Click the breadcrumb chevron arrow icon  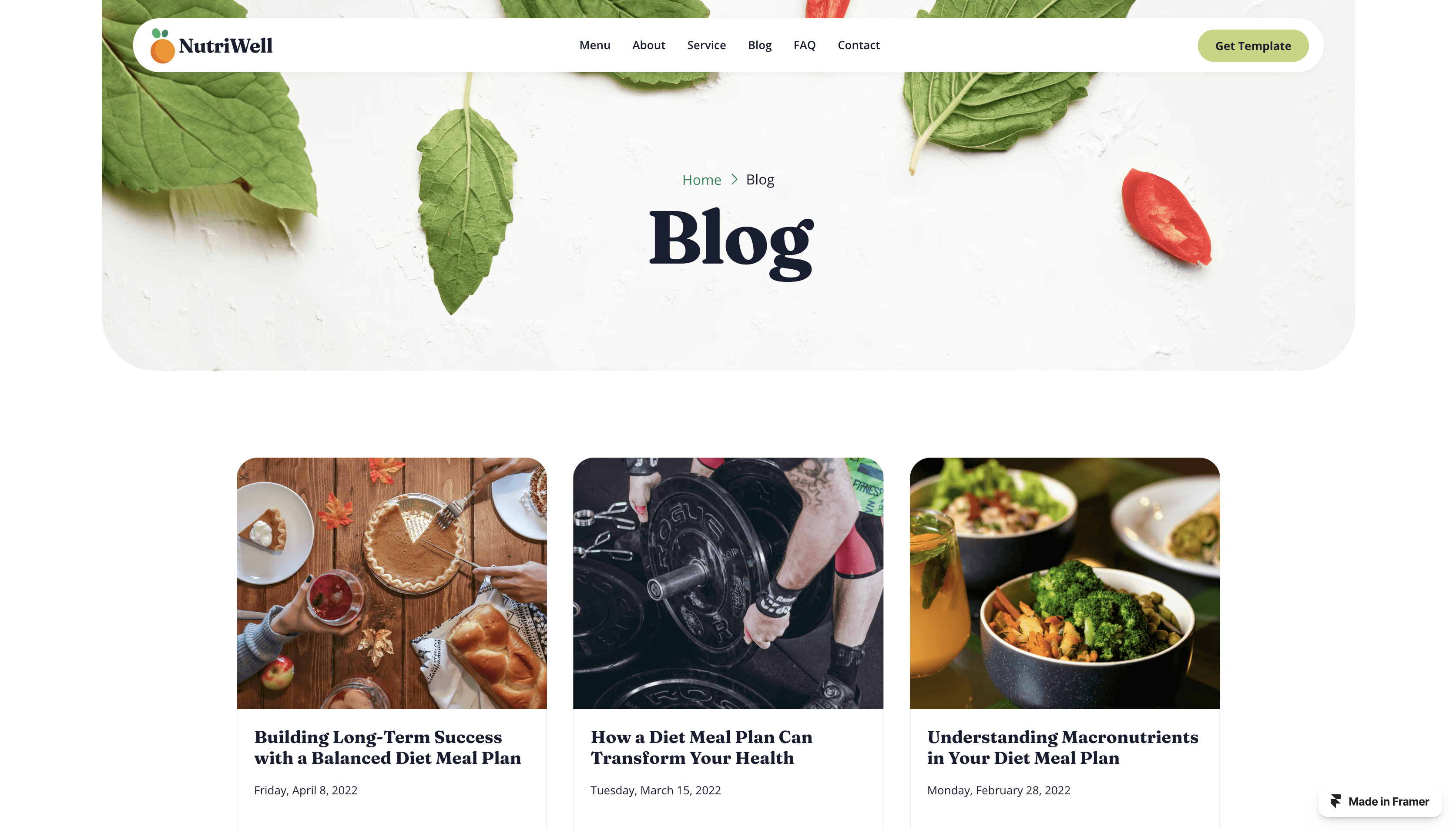734,180
